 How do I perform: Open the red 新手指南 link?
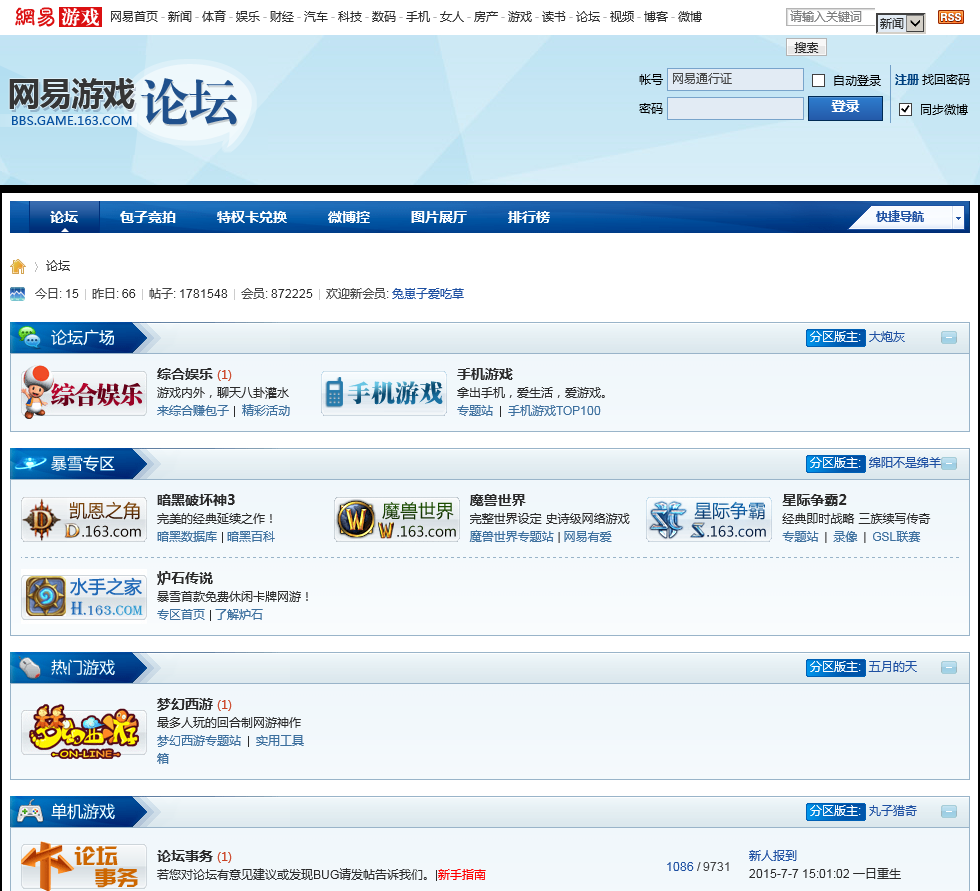(461, 875)
